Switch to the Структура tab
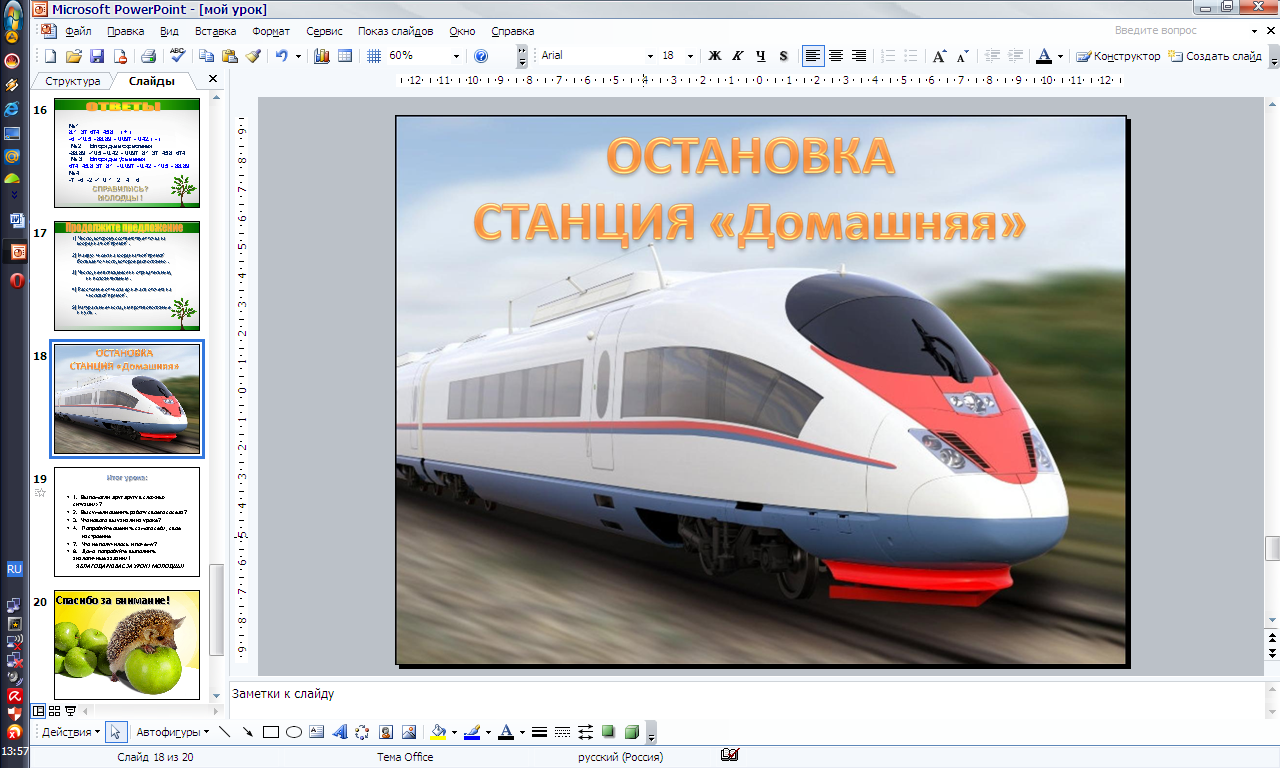Image resolution: width=1280 pixels, height=768 pixels. click(x=73, y=81)
